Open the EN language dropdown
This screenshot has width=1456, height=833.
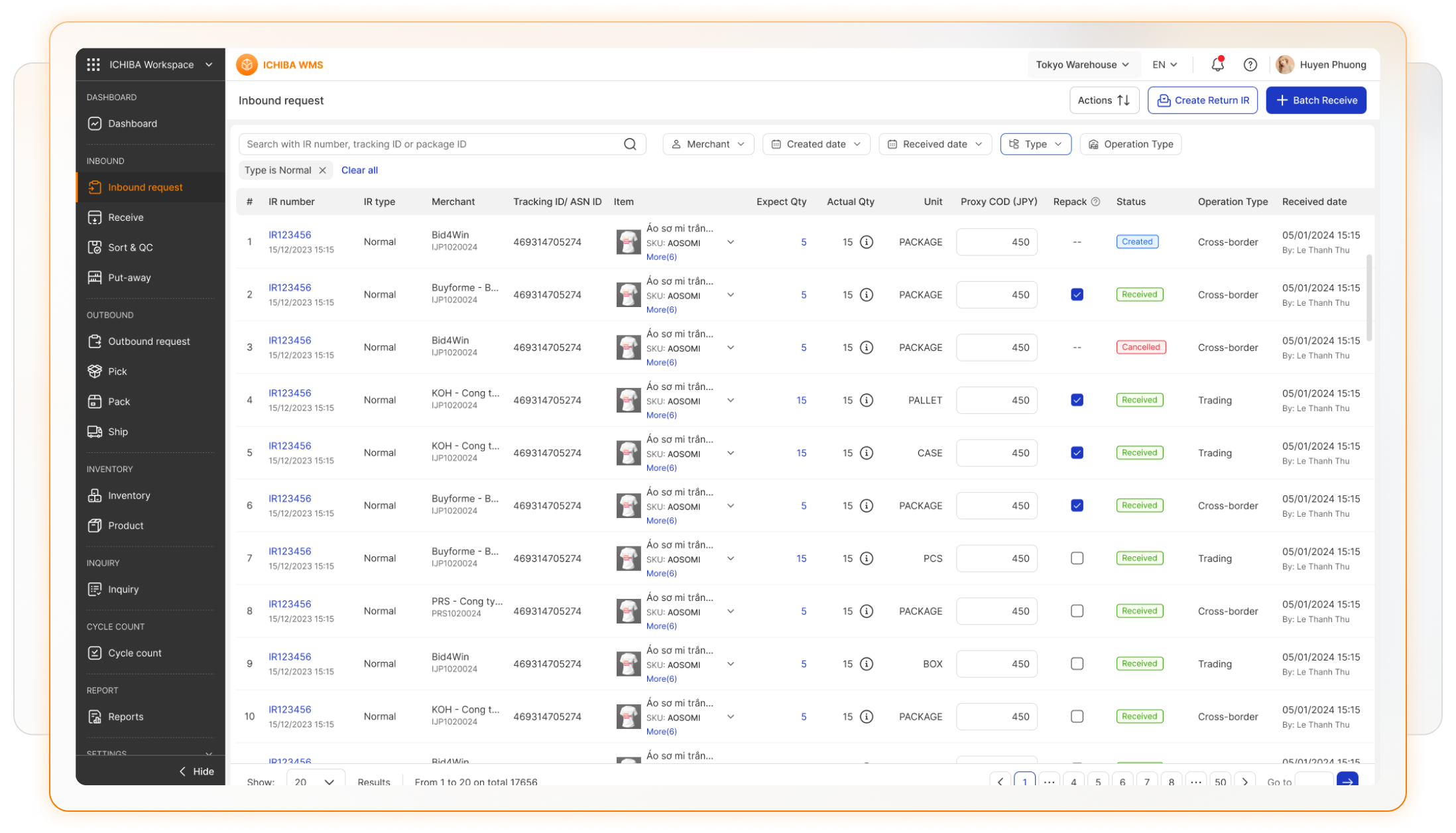(x=1164, y=64)
